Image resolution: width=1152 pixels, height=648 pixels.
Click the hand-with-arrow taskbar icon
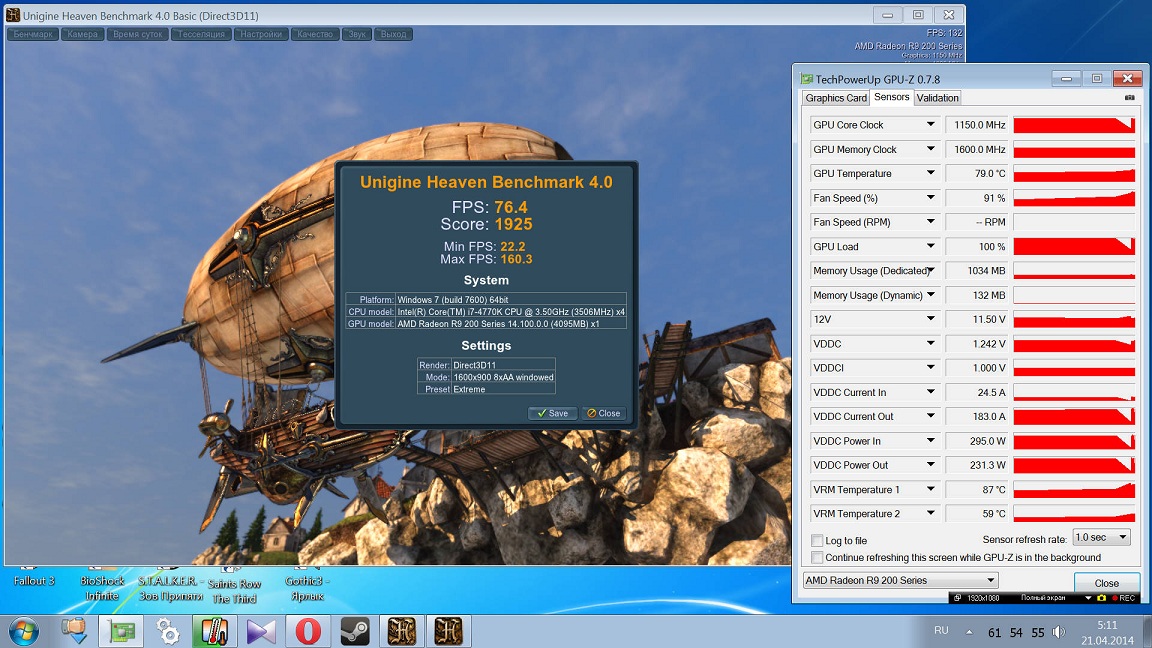[x=74, y=631]
